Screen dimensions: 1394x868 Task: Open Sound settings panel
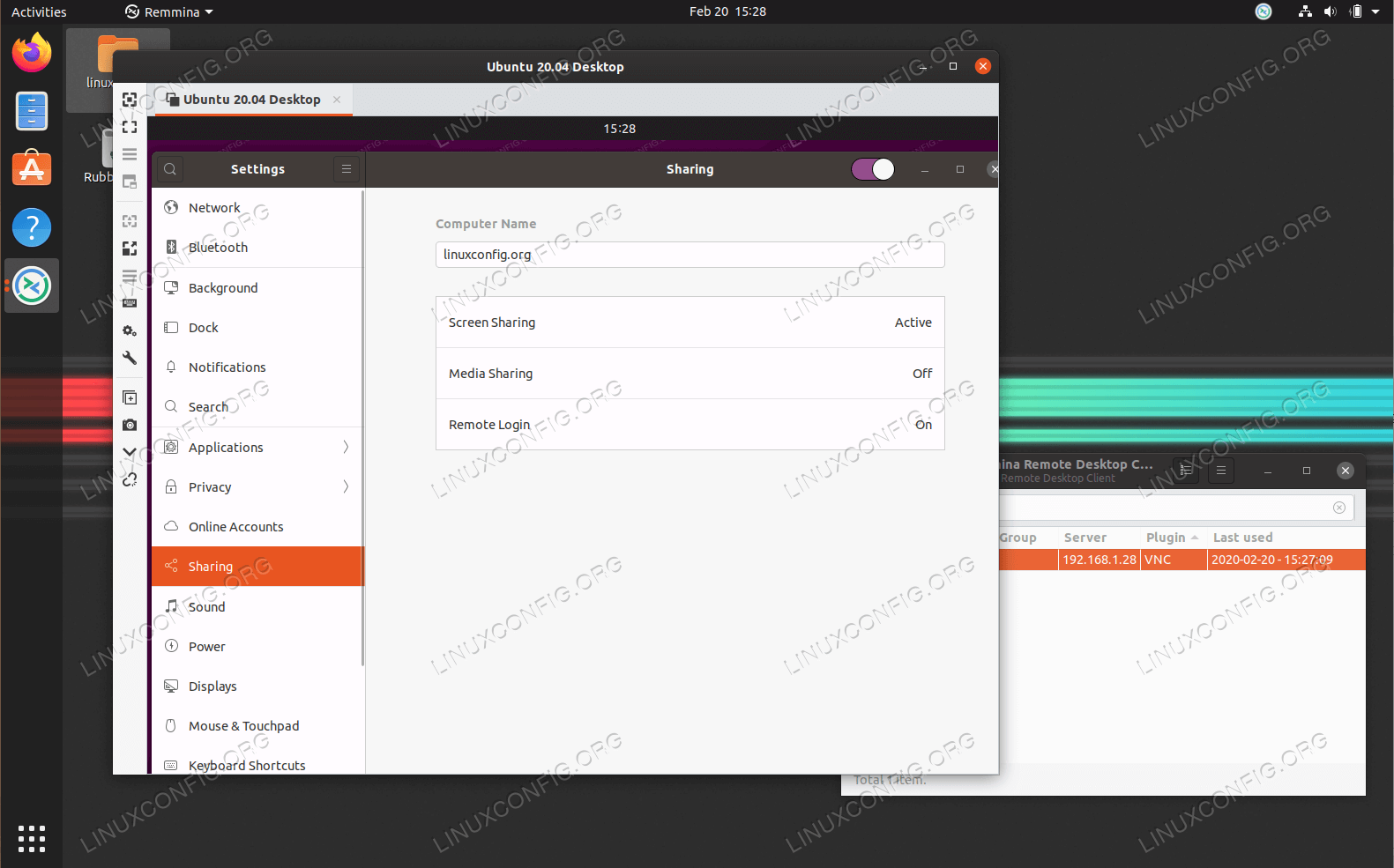[x=257, y=607]
